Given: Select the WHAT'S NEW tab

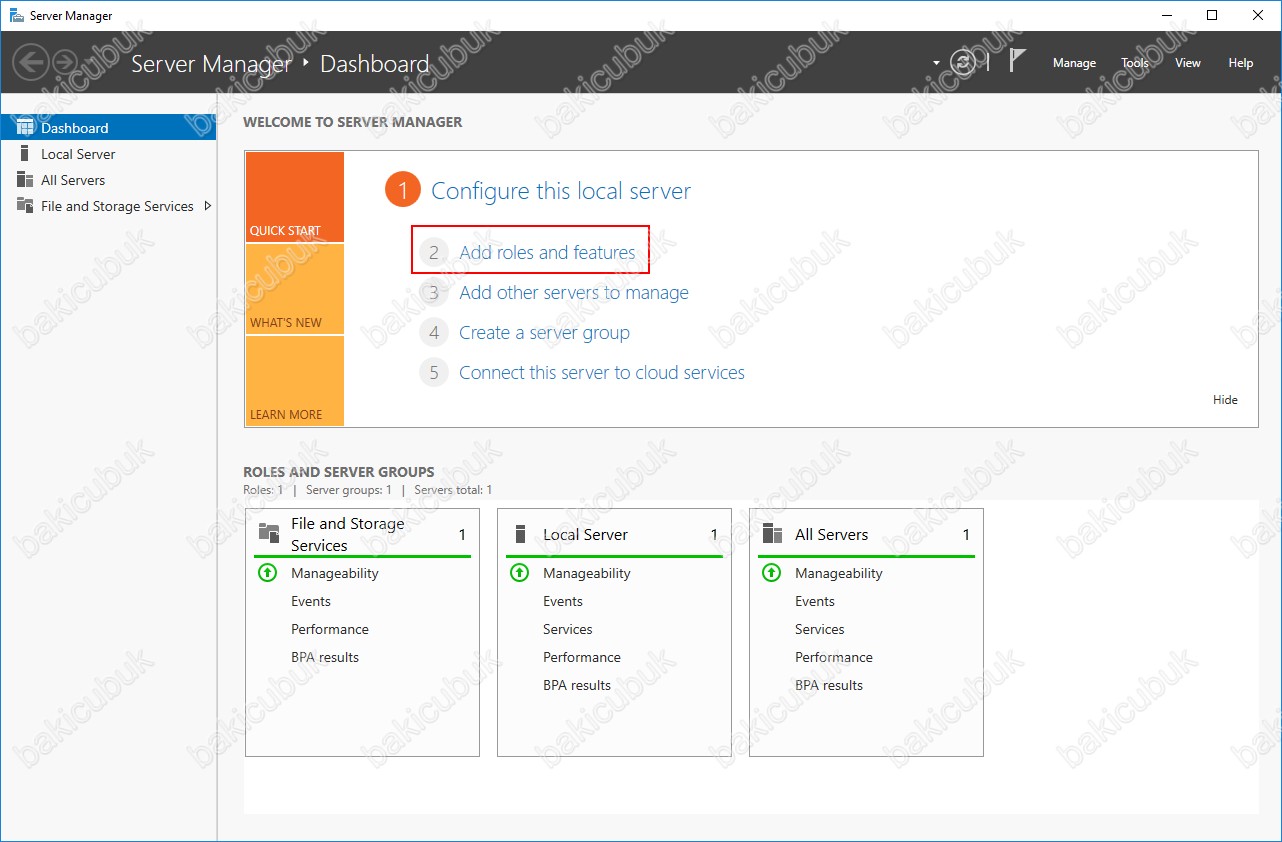Looking at the screenshot, I should [x=294, y=289].
